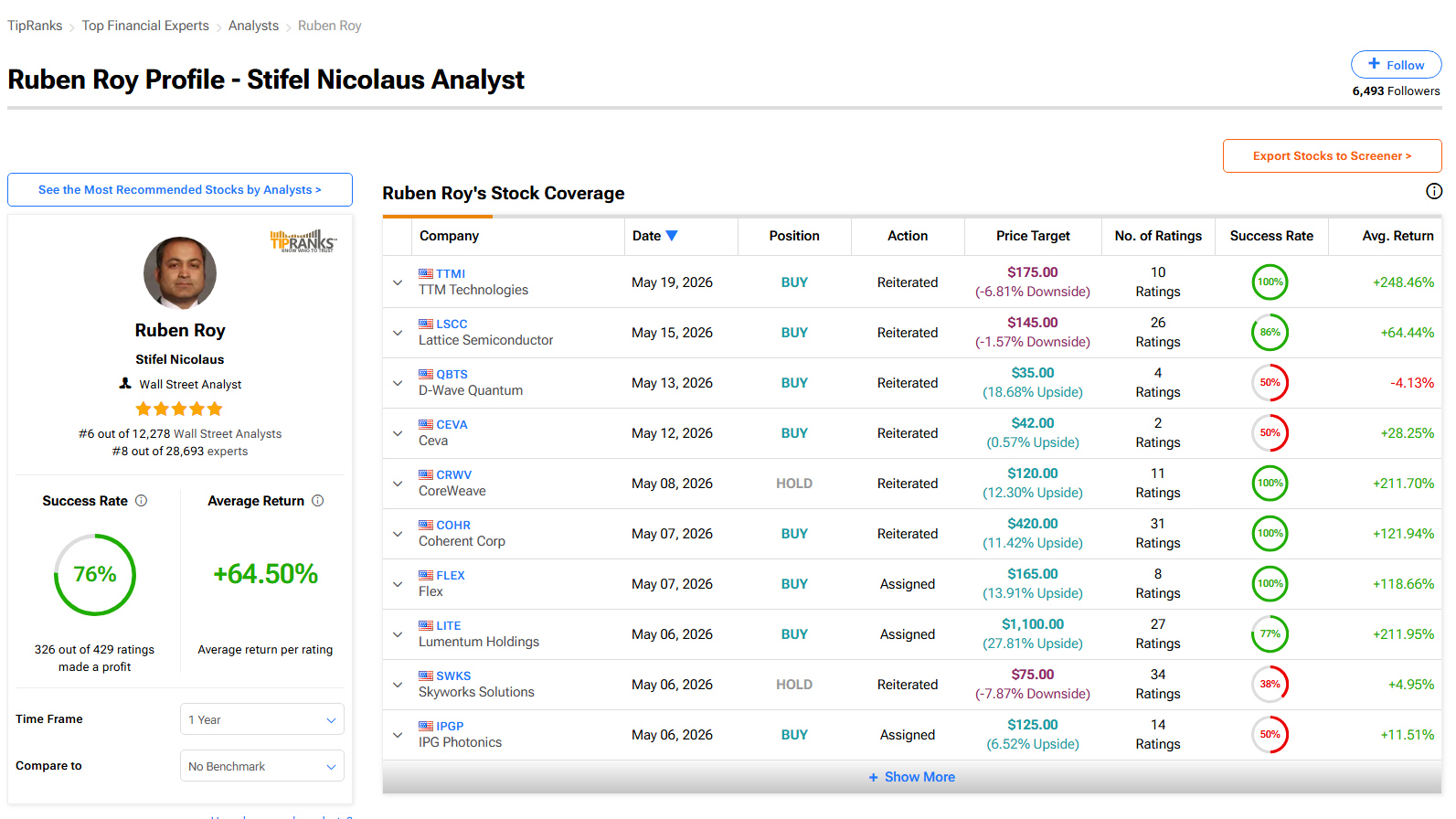
Task: See the Most Recommended Stocks by Analysts
Action: click(x=180, y=190)
